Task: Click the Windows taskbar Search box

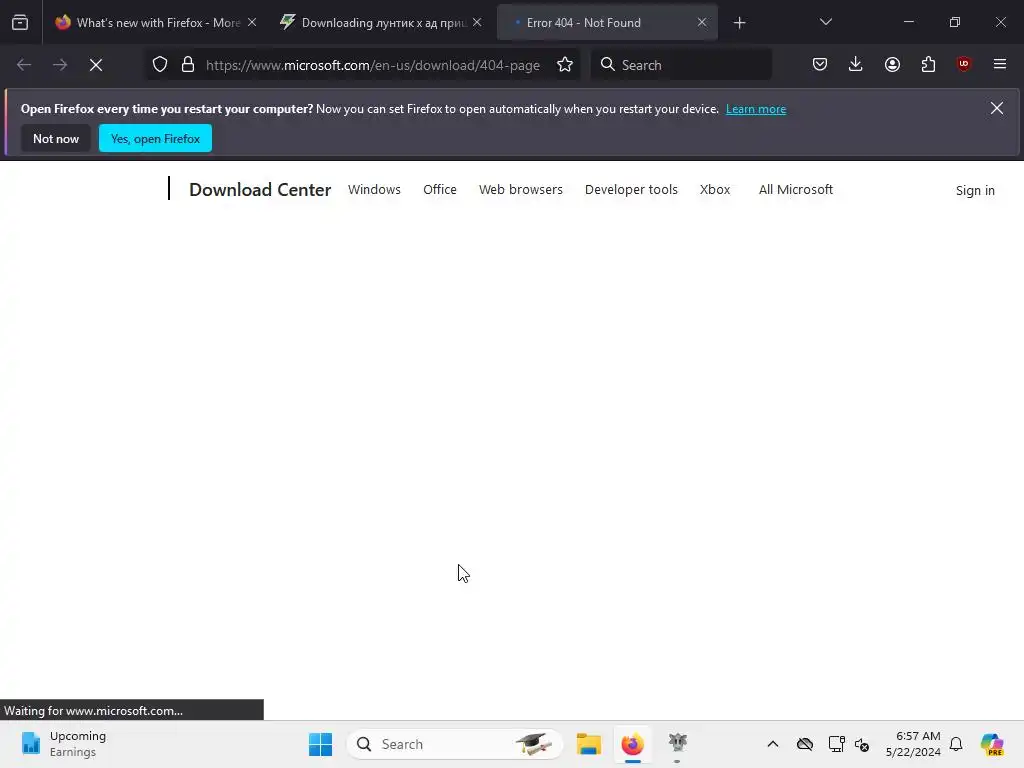Action: click(x=455, y=744)
